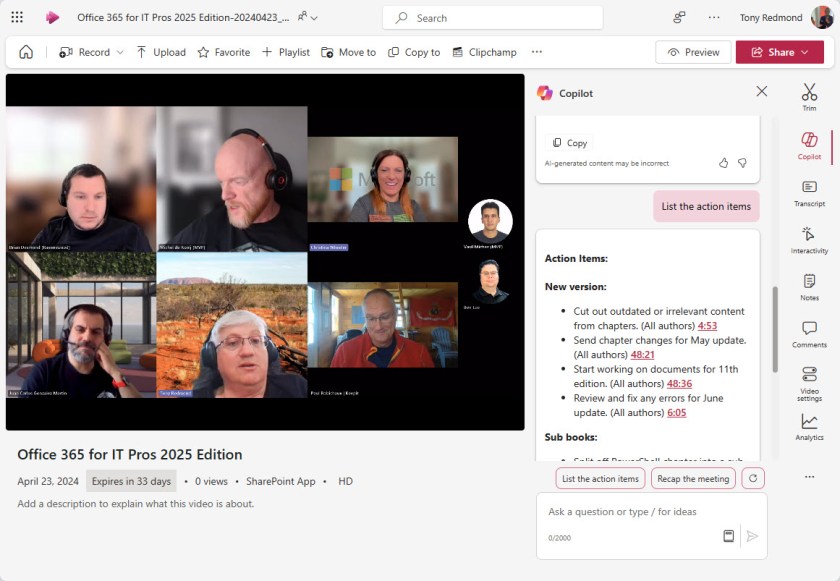
Task: Mark video as Favorite
Action: tap(224, 52)
